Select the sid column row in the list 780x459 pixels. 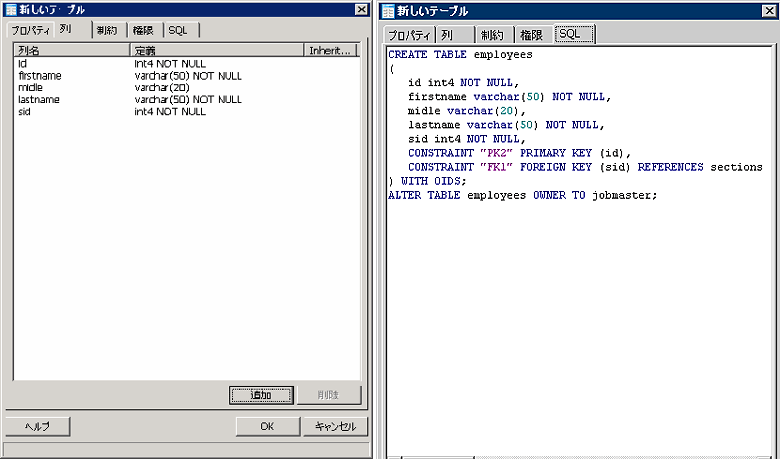[25, 112]
